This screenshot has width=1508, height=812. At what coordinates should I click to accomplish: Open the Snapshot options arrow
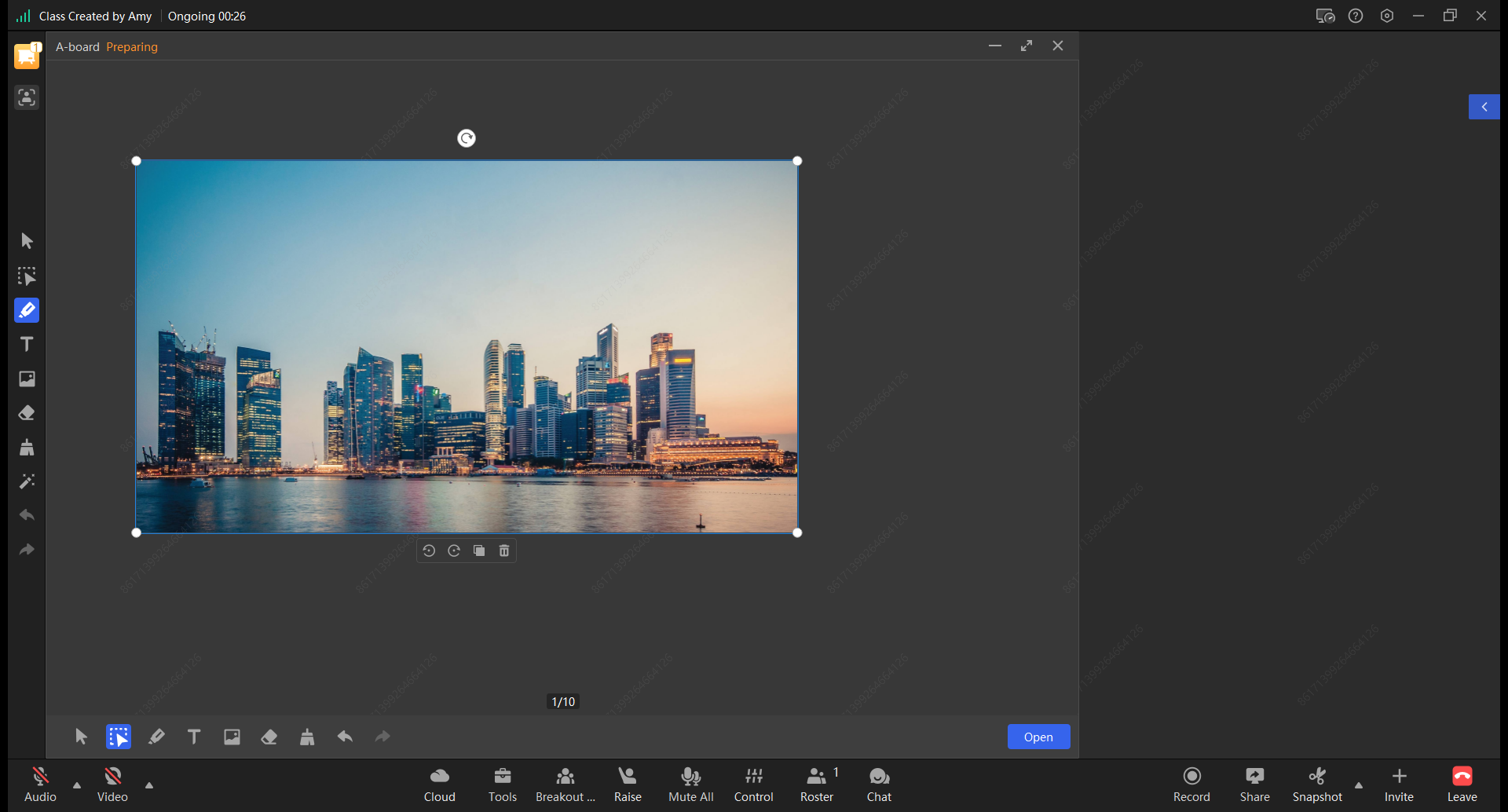pos(1359,785)
